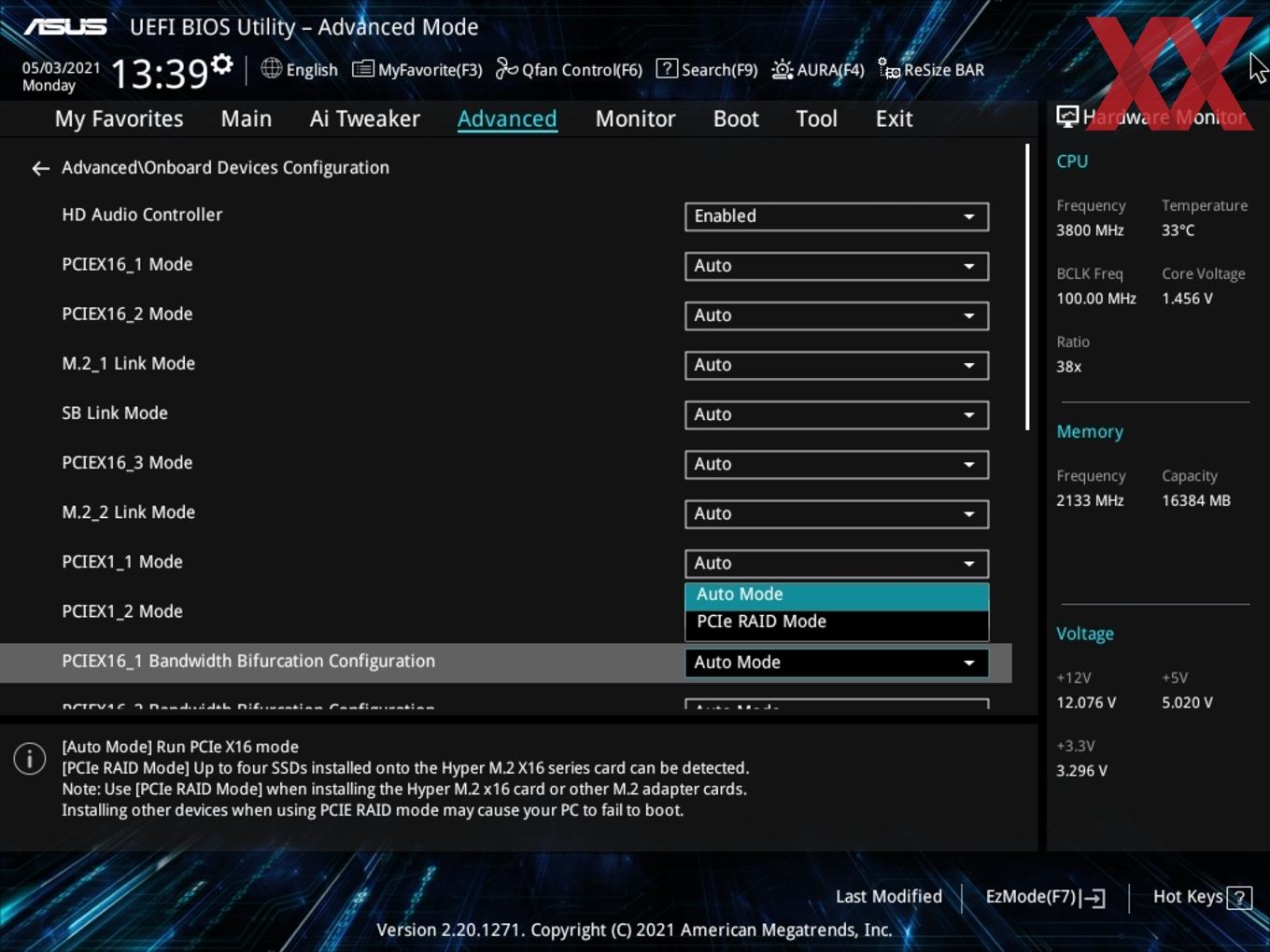Select M.2_2 Link Mode label
Image resolution: width=1270 pixels, height=952 pixels.
(129, 511)
